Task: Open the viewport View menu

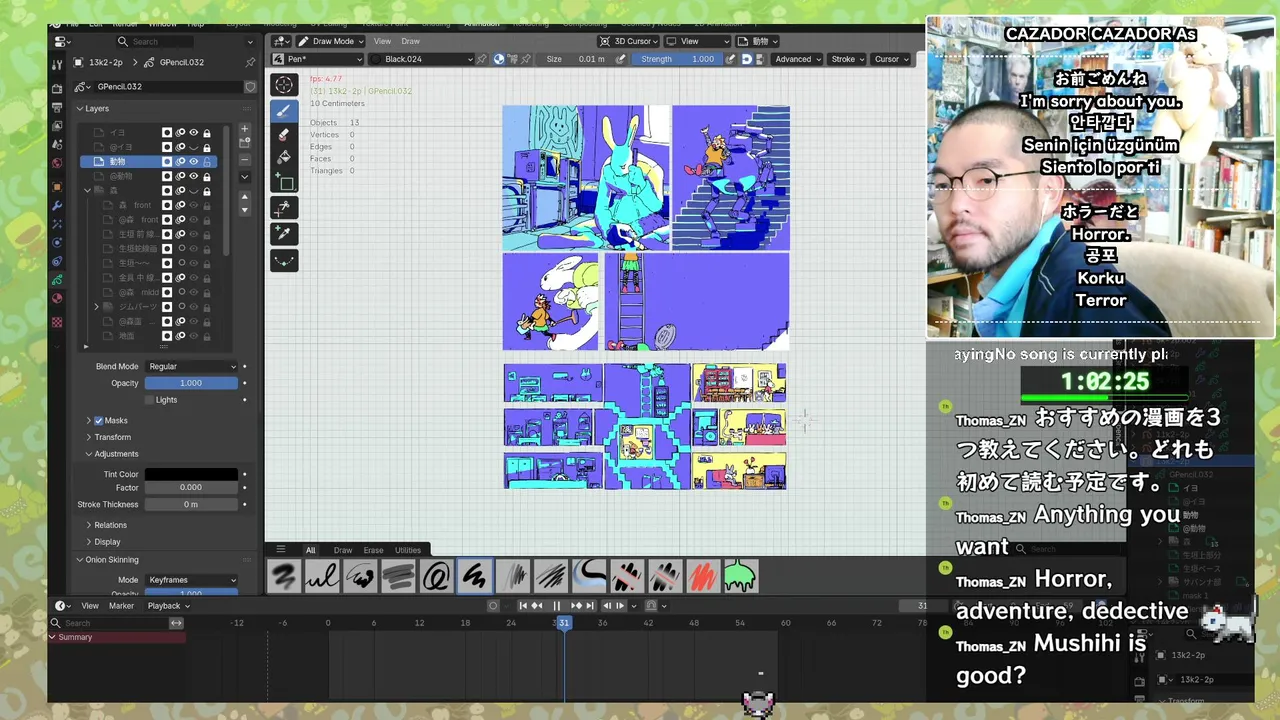Action: click(382, 41)
